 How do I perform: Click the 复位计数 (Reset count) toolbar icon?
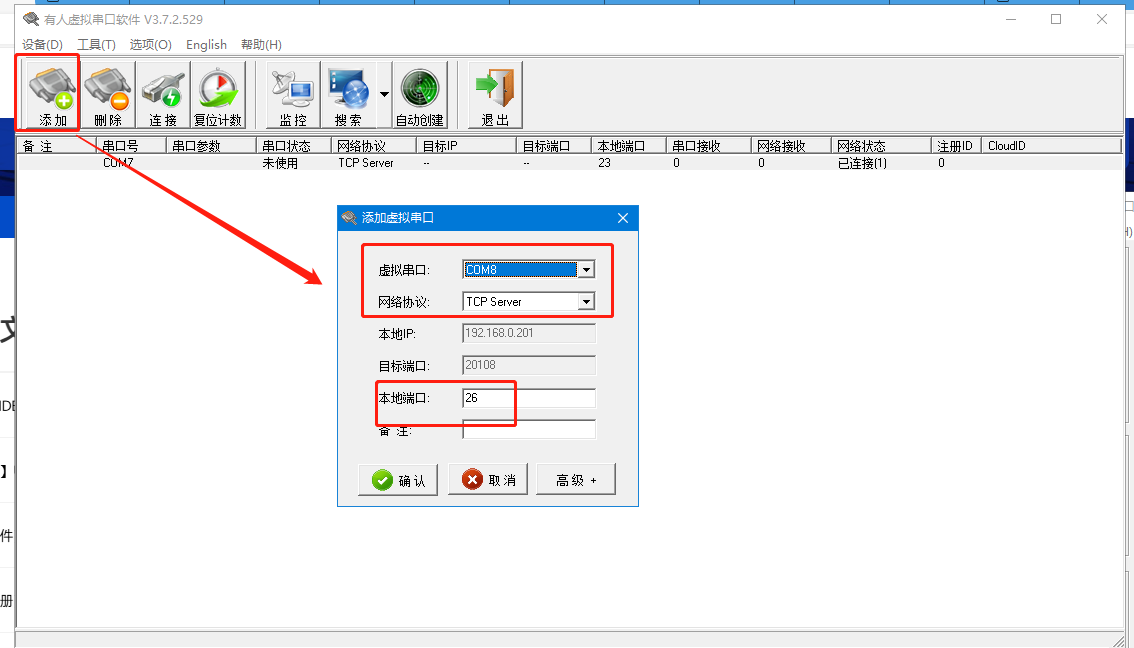[x=218, y=95]
